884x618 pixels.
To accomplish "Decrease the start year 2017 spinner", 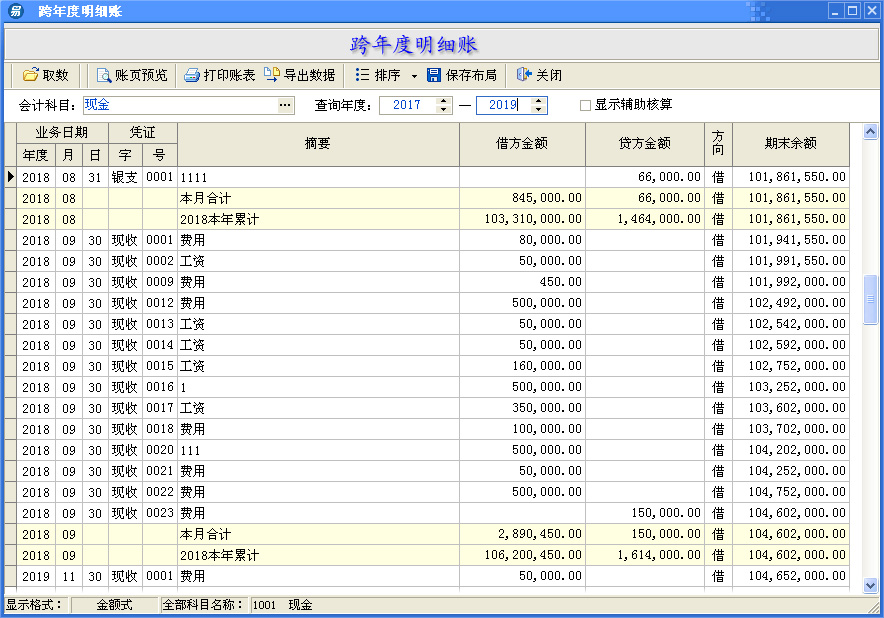I will [444, 109].
